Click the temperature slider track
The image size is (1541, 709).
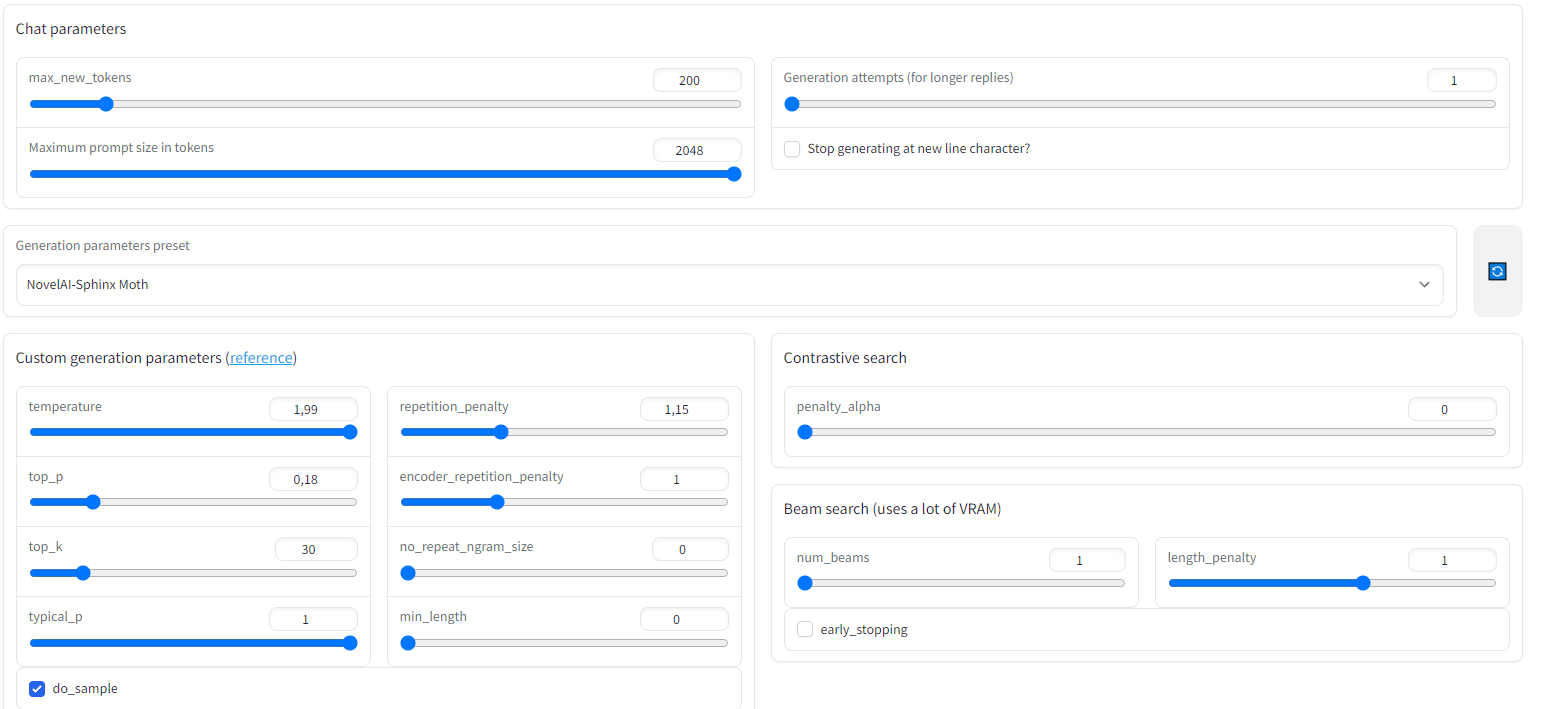(x=190, y=432)
